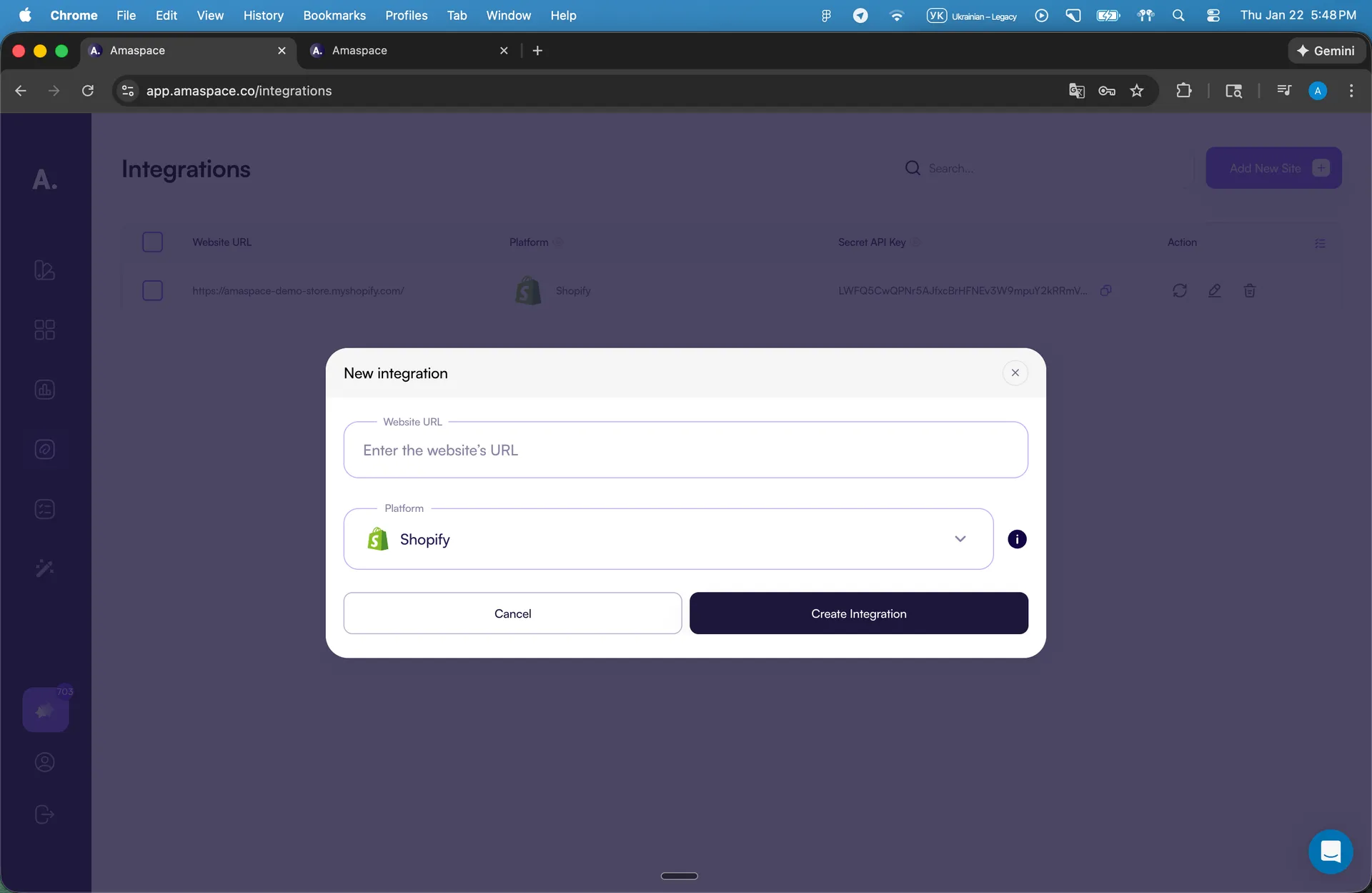Open Chrome's three-dot menu
Screen dimensions: 1372x893
tap(1351, 91)
